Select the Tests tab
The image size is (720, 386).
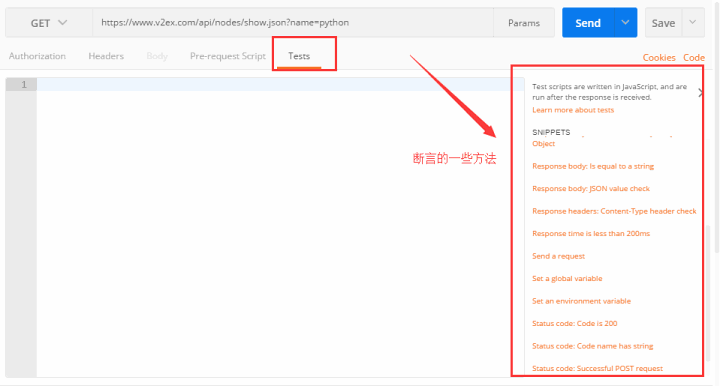(x=299, y=56)
